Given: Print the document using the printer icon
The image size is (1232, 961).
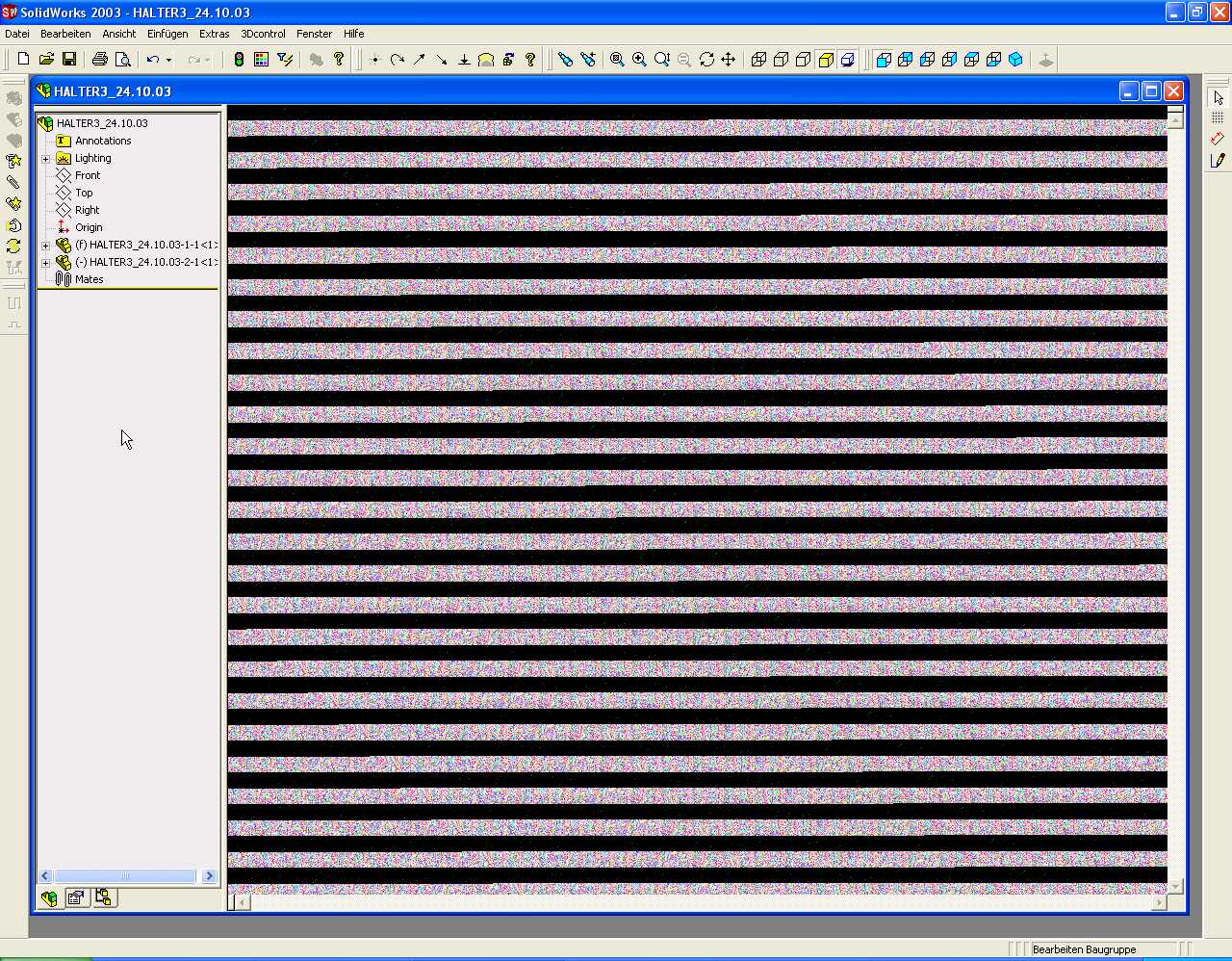Looking at the screenshot, I should 99,60.
